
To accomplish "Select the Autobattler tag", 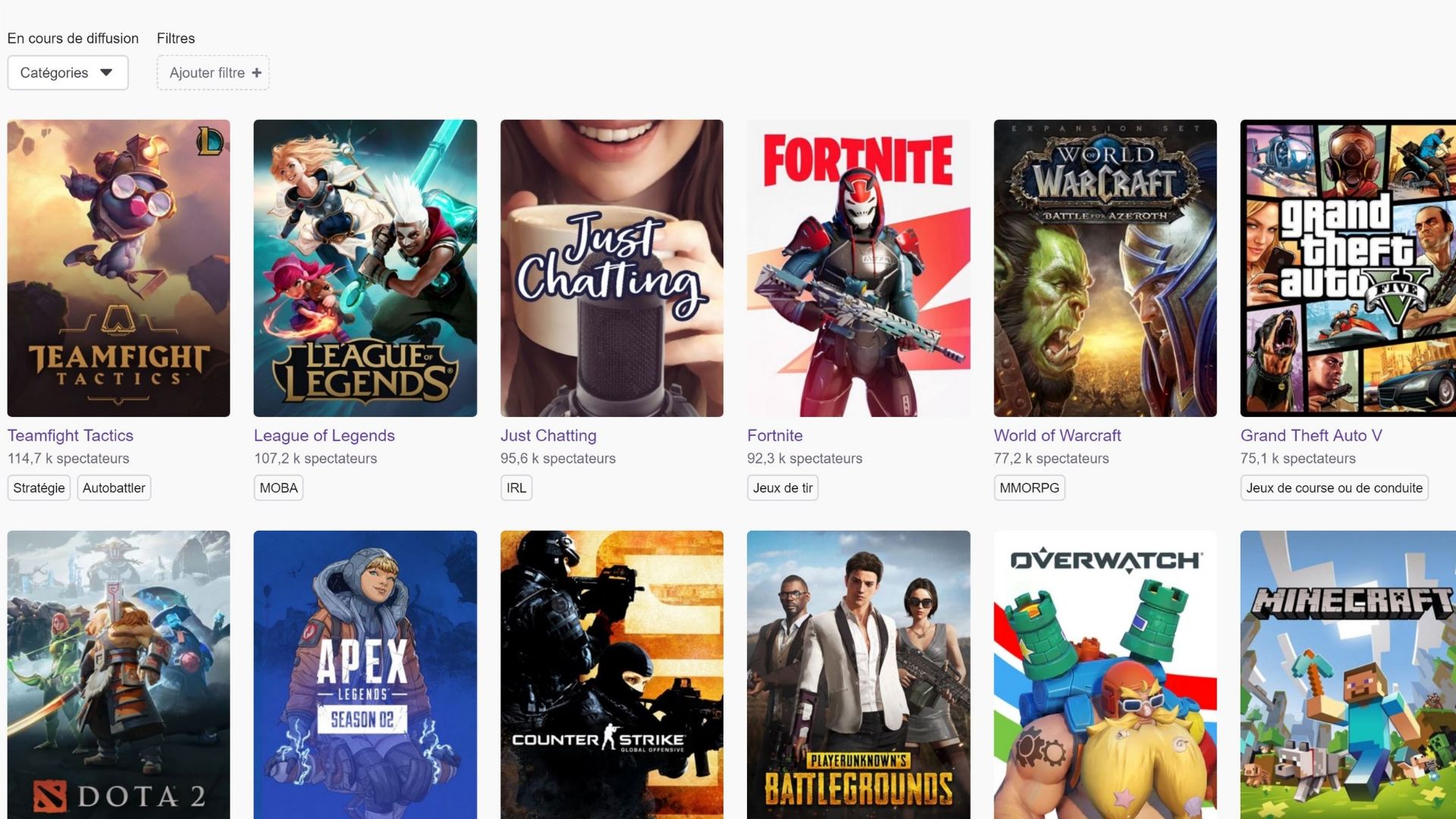I will pyautogui.click(x=114, y=488).
